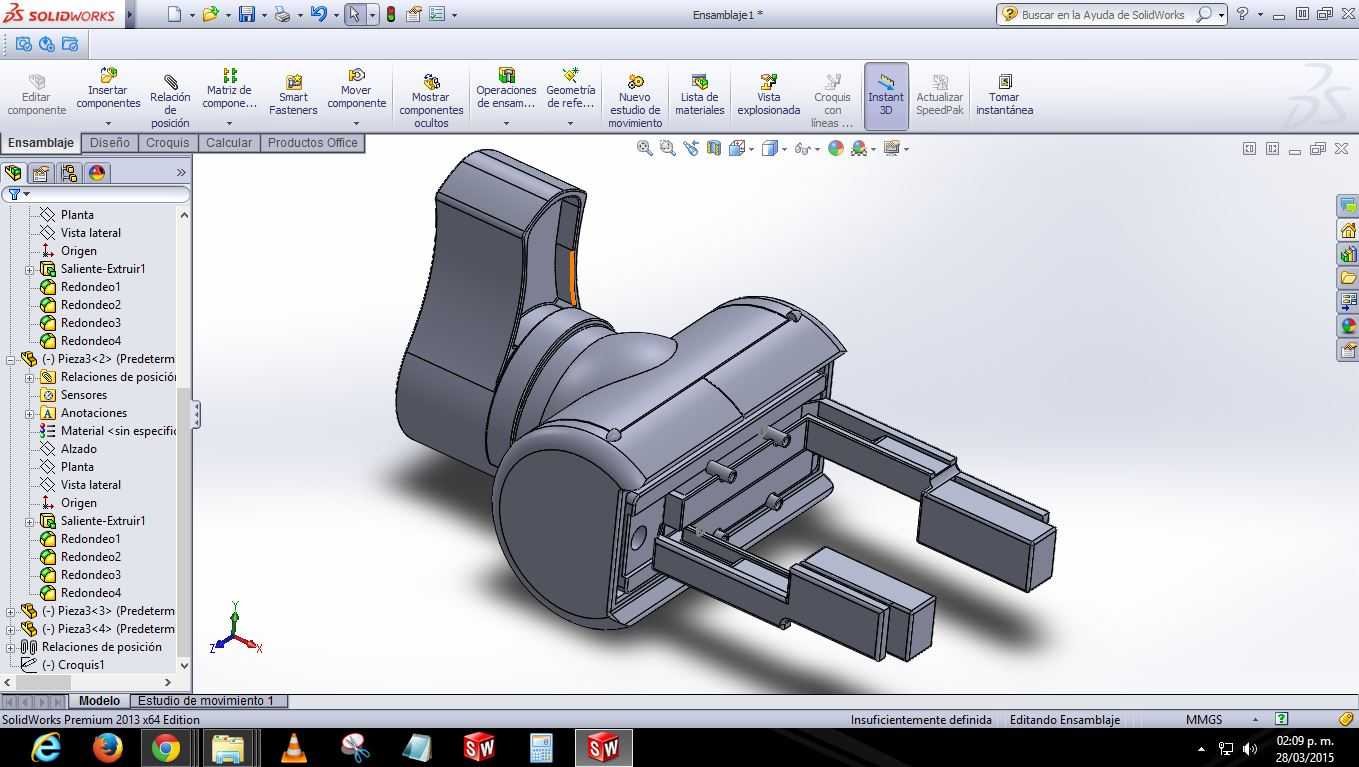Click Vista explosionada tool
The height and width of the screenshot is (767, 1359).
point(768,93)
